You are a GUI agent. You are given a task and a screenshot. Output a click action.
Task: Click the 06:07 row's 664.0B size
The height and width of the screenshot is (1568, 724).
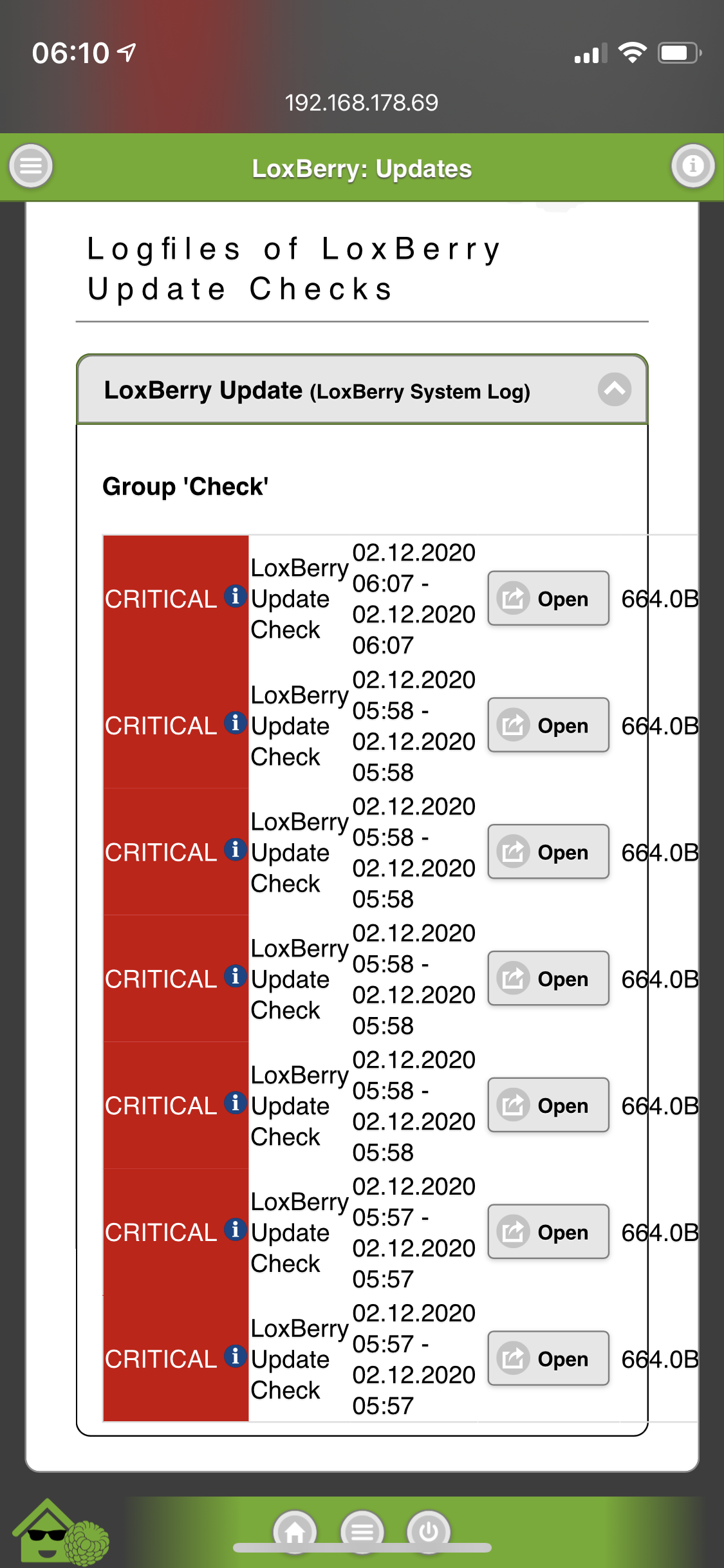(x=660, y=599)
